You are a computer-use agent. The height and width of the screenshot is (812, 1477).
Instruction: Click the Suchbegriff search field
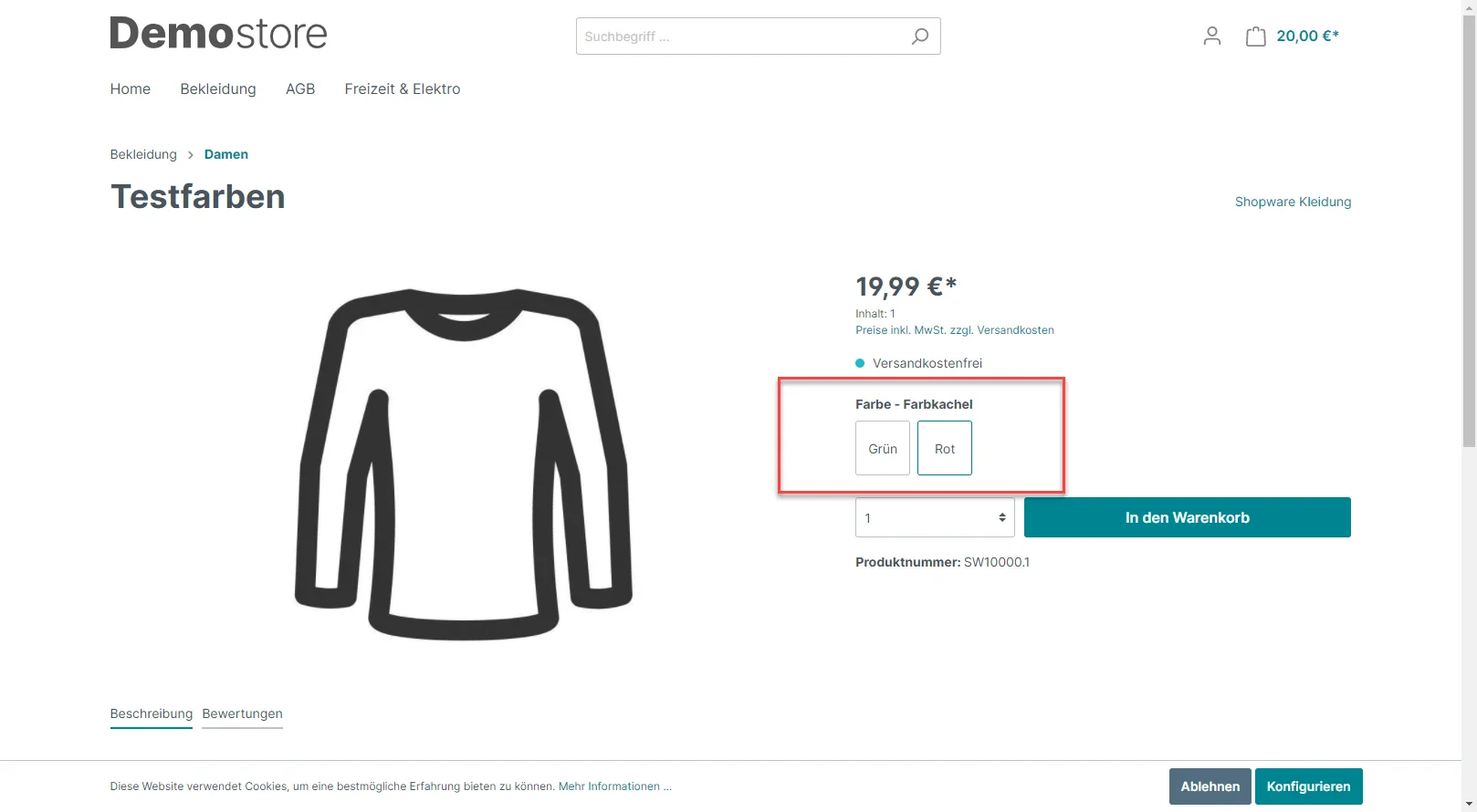[x=739, y=36]
